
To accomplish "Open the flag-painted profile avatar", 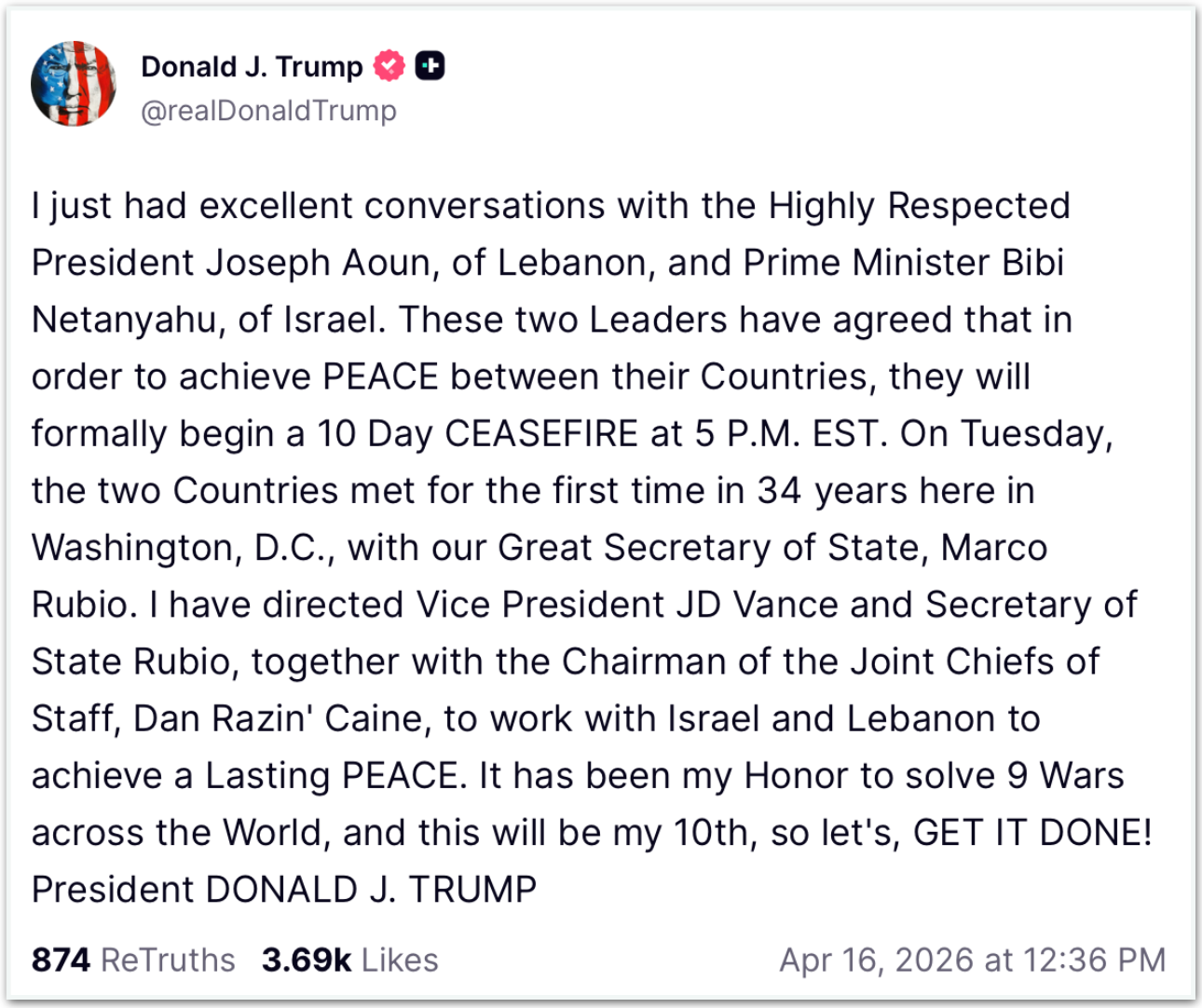I will [x=74, y=84].
